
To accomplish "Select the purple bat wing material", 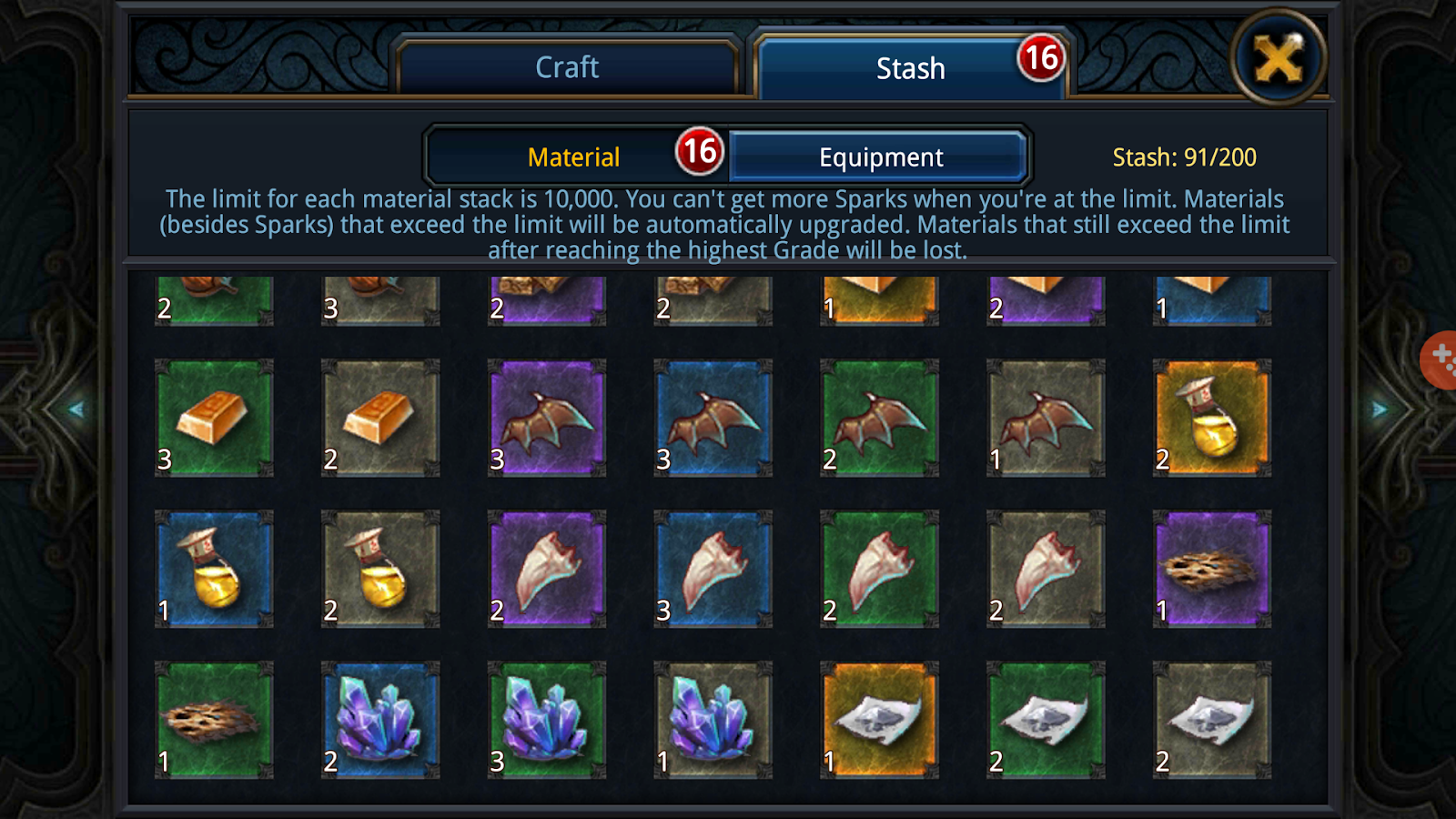I will (547, 418).
